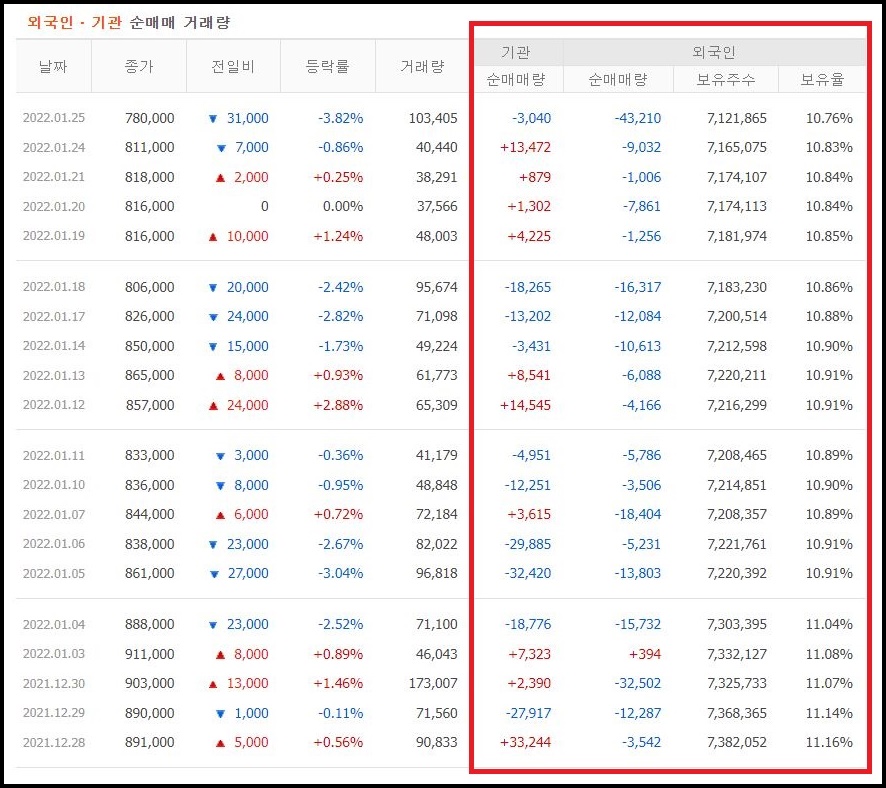
Task: Select date cell 2022.01.21
Action: [x=54, y=177]
